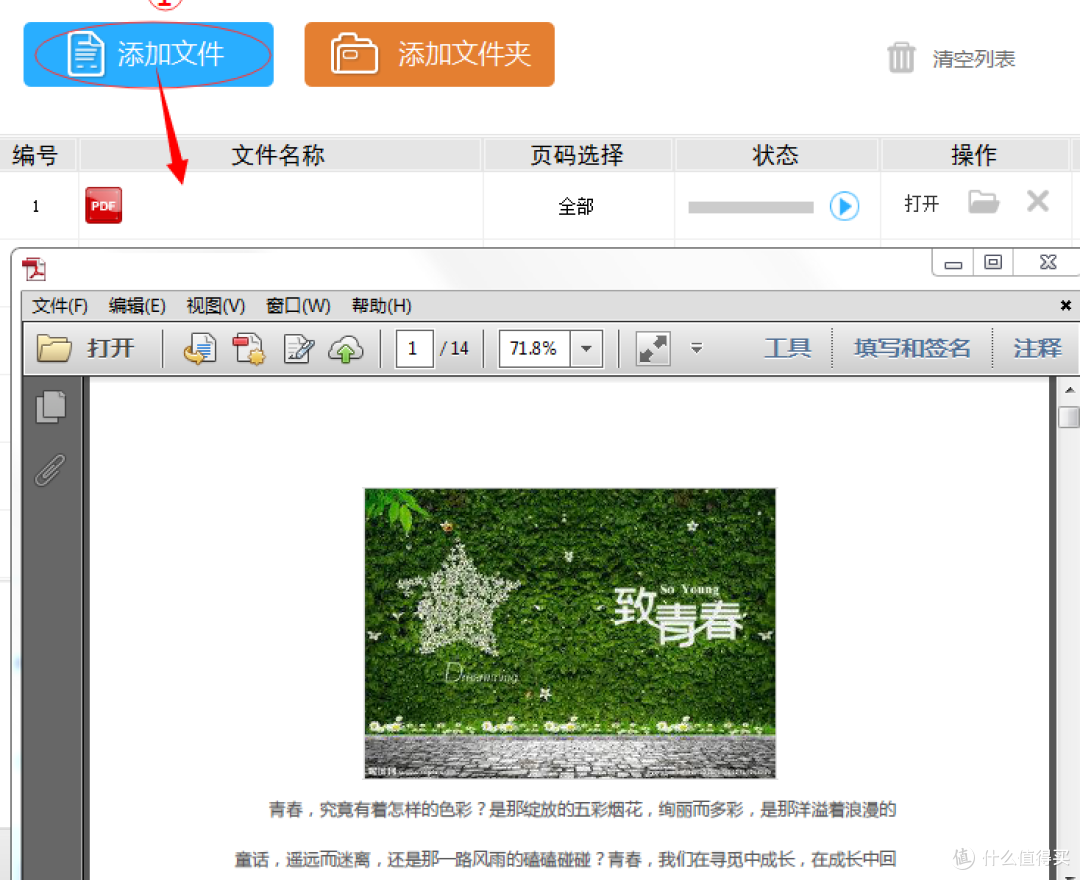
Task: Click the convert-to-document toolbar icon with arrow
Action: [200, 348]
